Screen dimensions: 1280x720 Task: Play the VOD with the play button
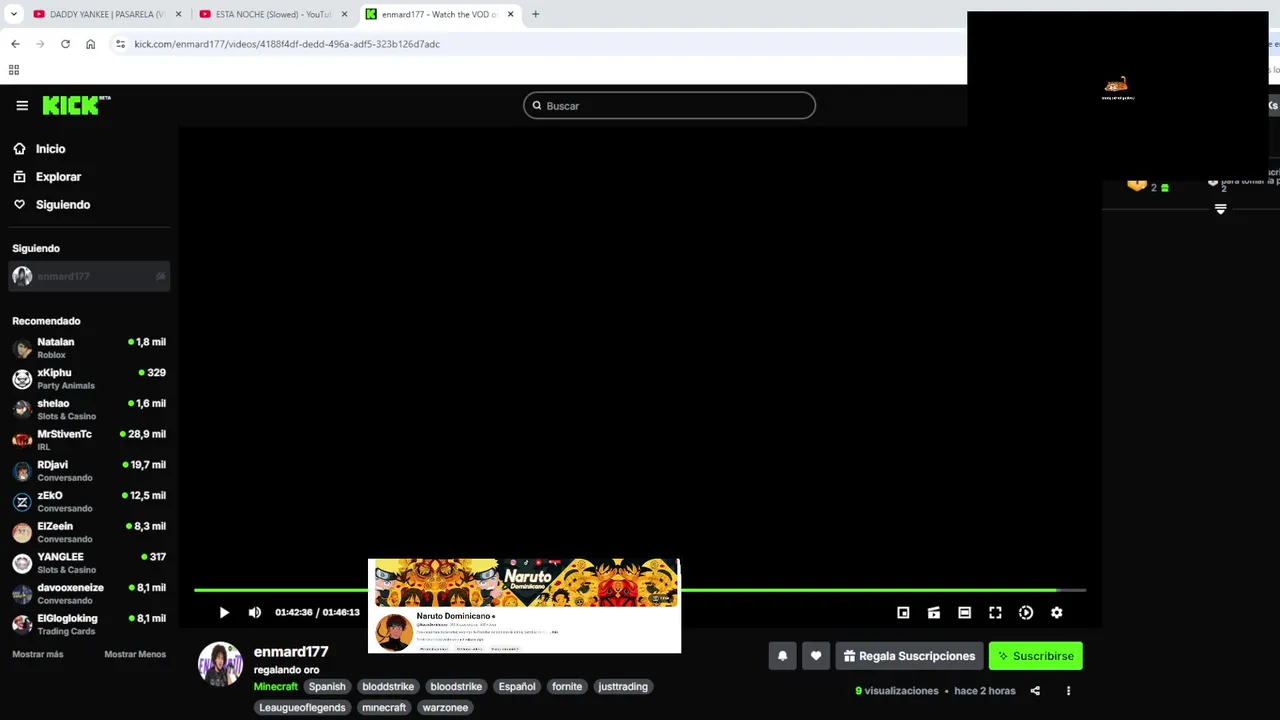(x=224, y=613)
